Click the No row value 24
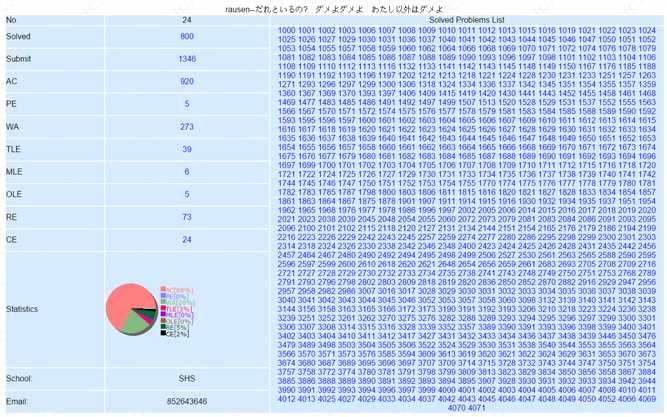Image resolution: width=667 pixels, height=417 pixels. [x=187, y=20]
